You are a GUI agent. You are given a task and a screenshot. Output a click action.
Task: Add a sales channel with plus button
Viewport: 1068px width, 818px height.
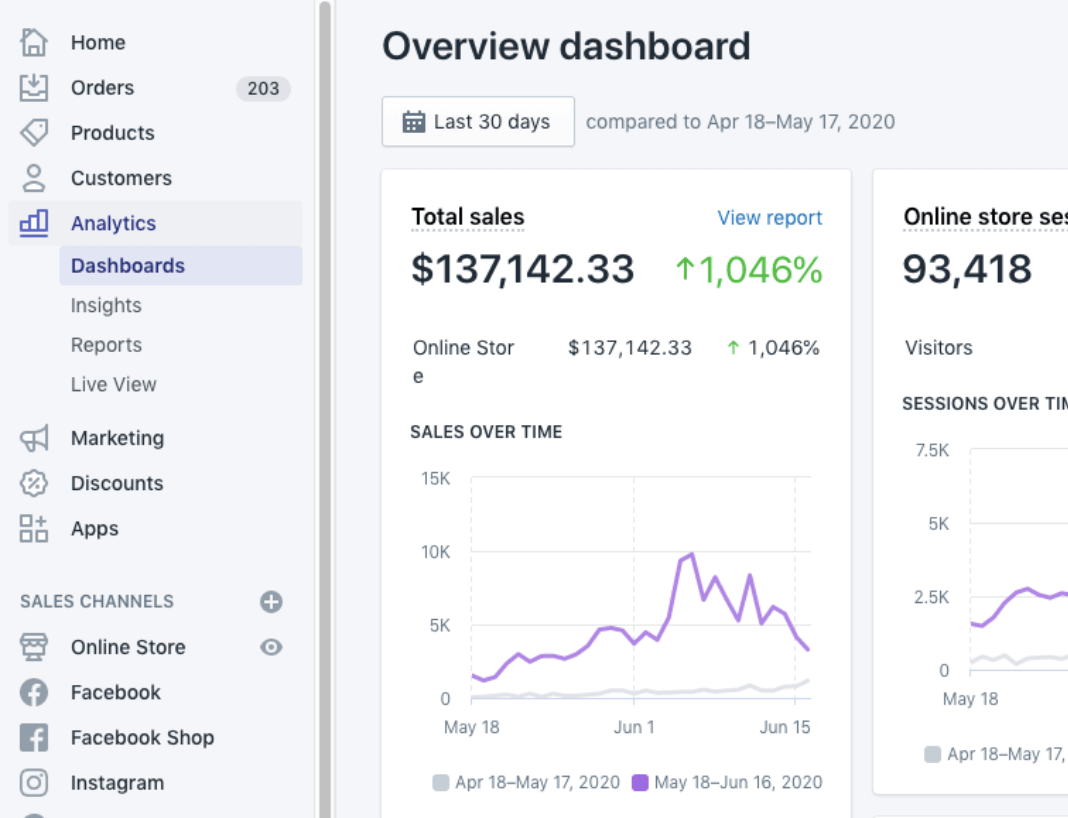(271, 602)
